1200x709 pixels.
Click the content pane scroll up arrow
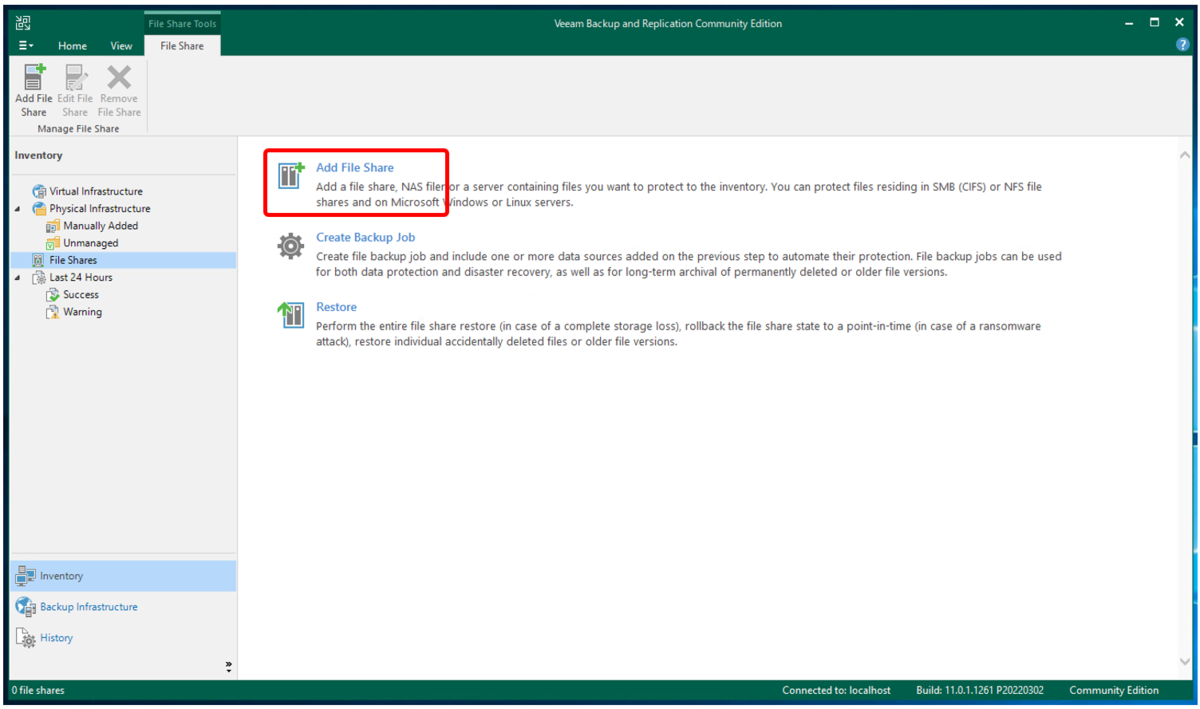click(1185, 155)
